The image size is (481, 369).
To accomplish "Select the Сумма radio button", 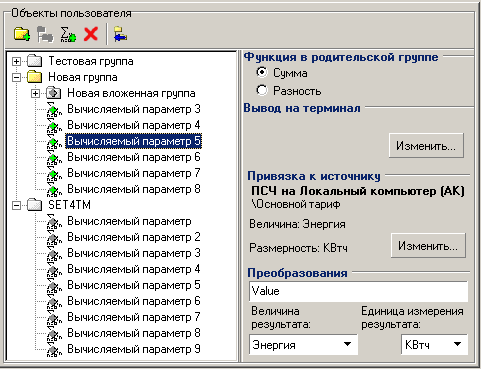I will tap(262, 72).
